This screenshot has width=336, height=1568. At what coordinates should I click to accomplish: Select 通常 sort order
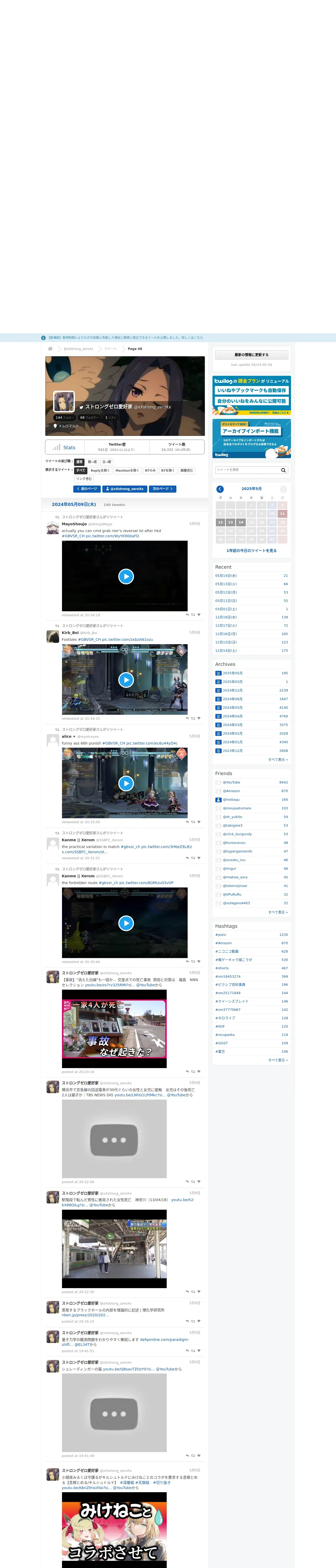(79, 462)
